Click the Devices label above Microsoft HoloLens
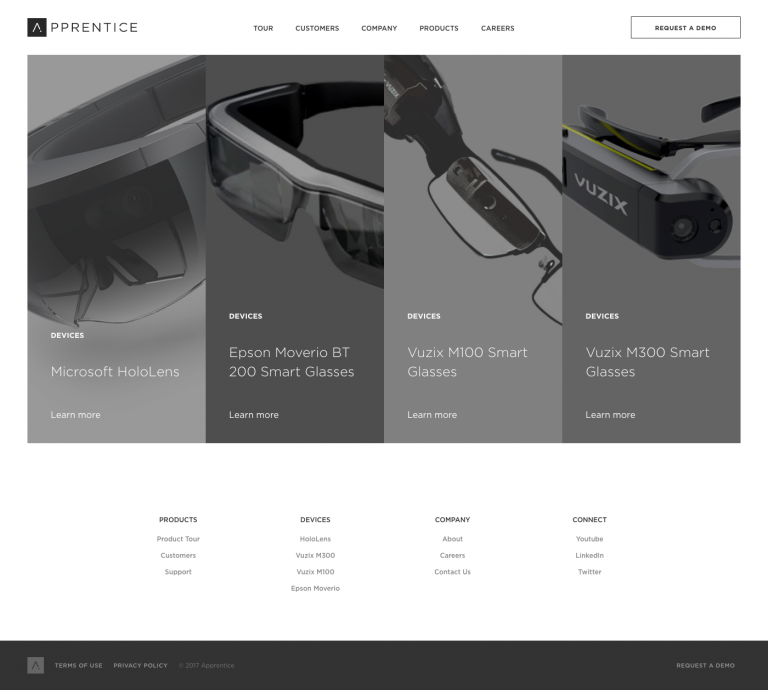 point(67,335)
